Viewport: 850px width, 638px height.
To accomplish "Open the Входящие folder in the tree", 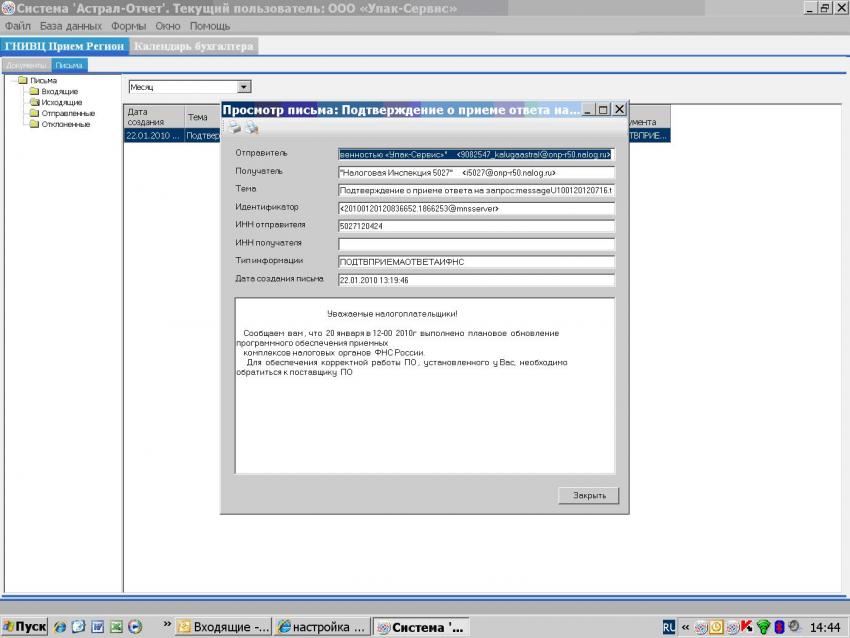I will coord(59,91).
